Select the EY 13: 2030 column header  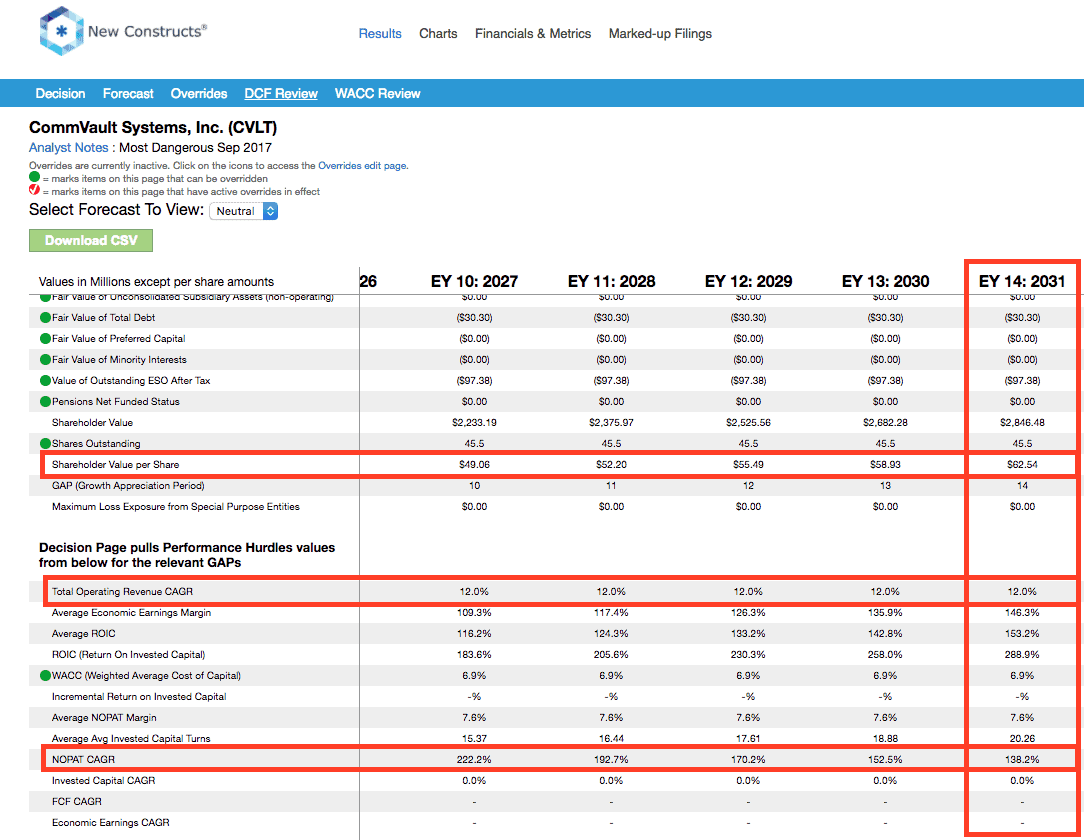point(885,281)
